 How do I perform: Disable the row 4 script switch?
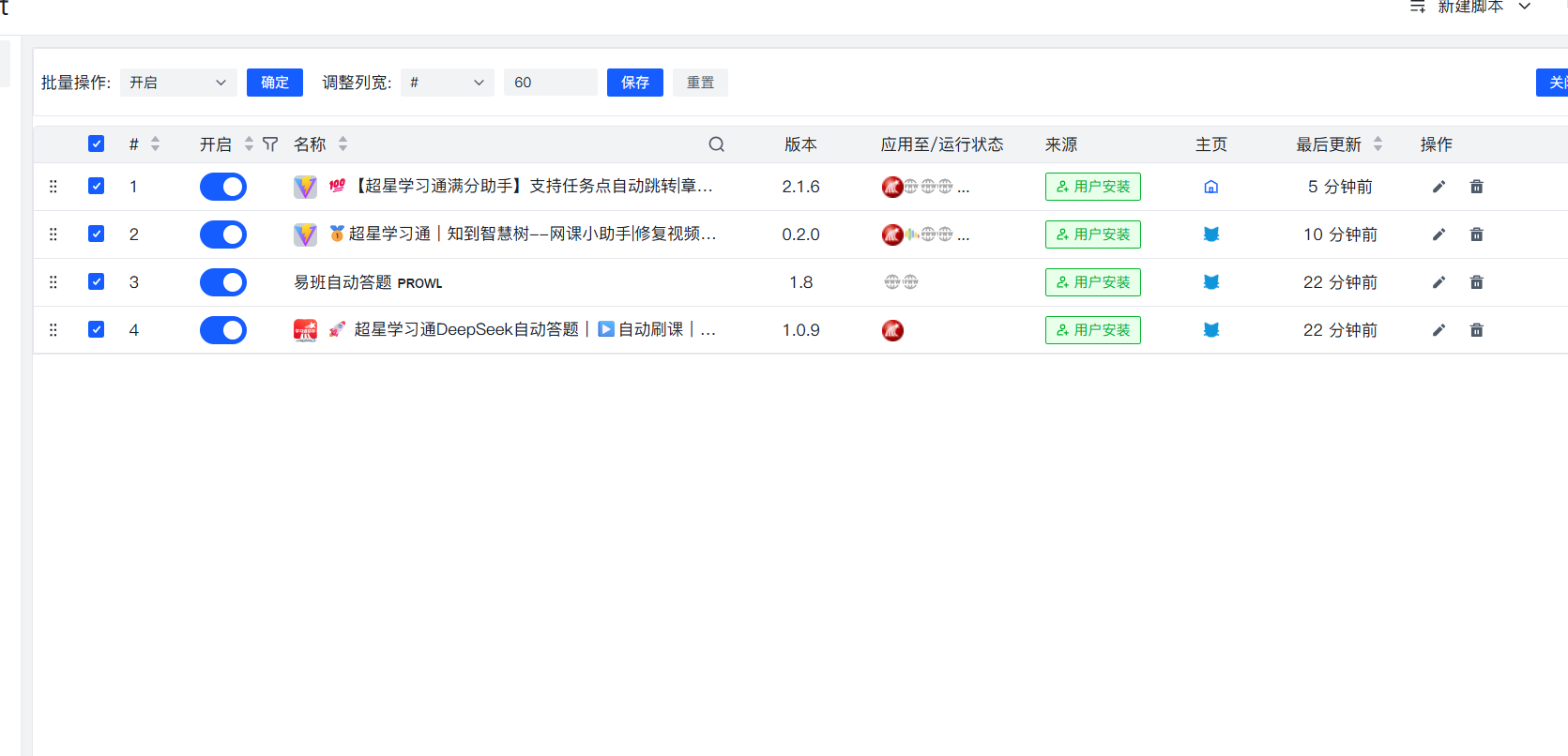[223, 330]
